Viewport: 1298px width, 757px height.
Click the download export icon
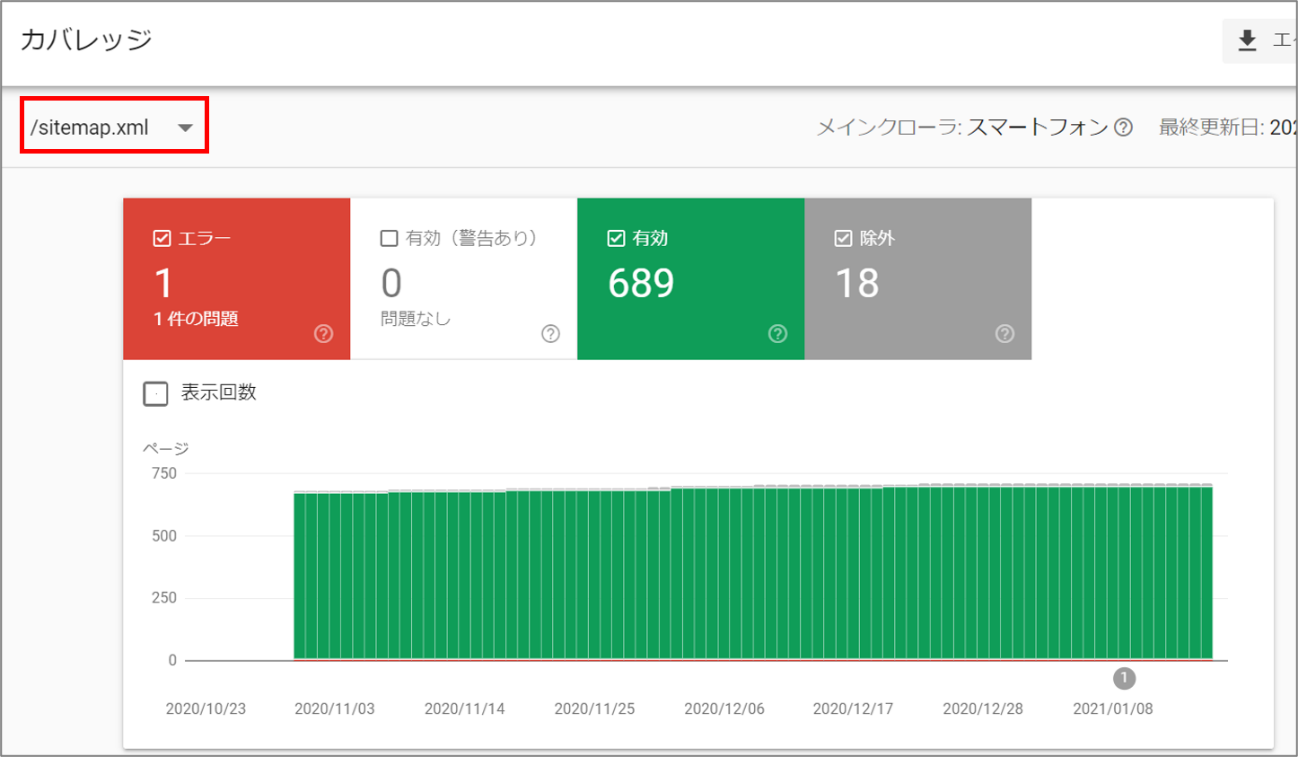(x=1247, y=40)
